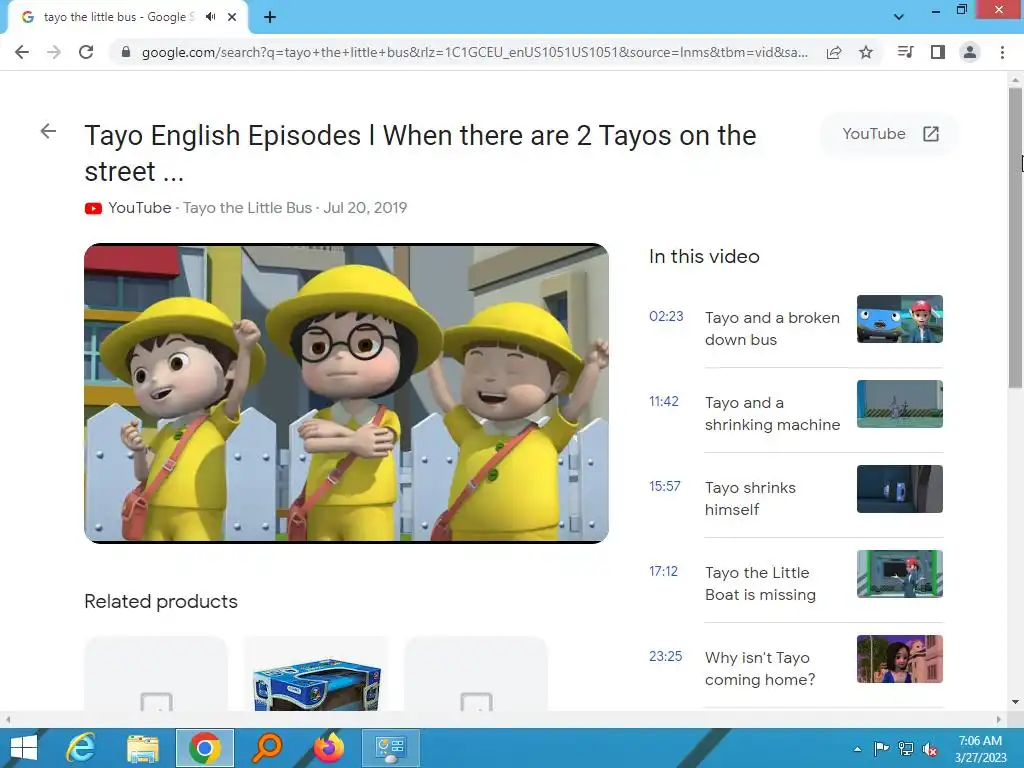Open 'Why isn't Tayo coming home?' chapter
Viewport: 1024px width, 768px height.
pyautogui.click(x=760, y=668)
